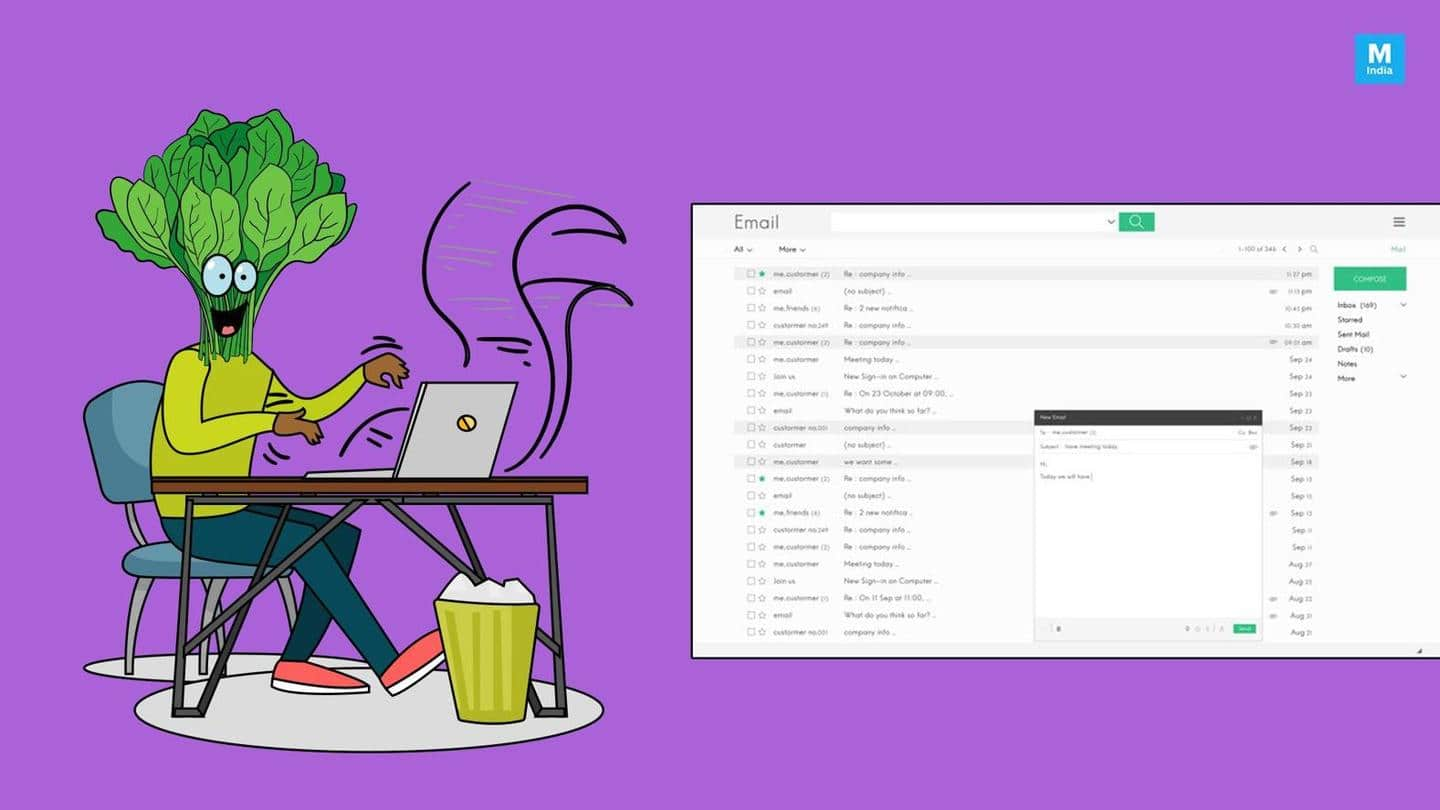
Task: Click the green search magnifier button
Action: [1136, 222]
